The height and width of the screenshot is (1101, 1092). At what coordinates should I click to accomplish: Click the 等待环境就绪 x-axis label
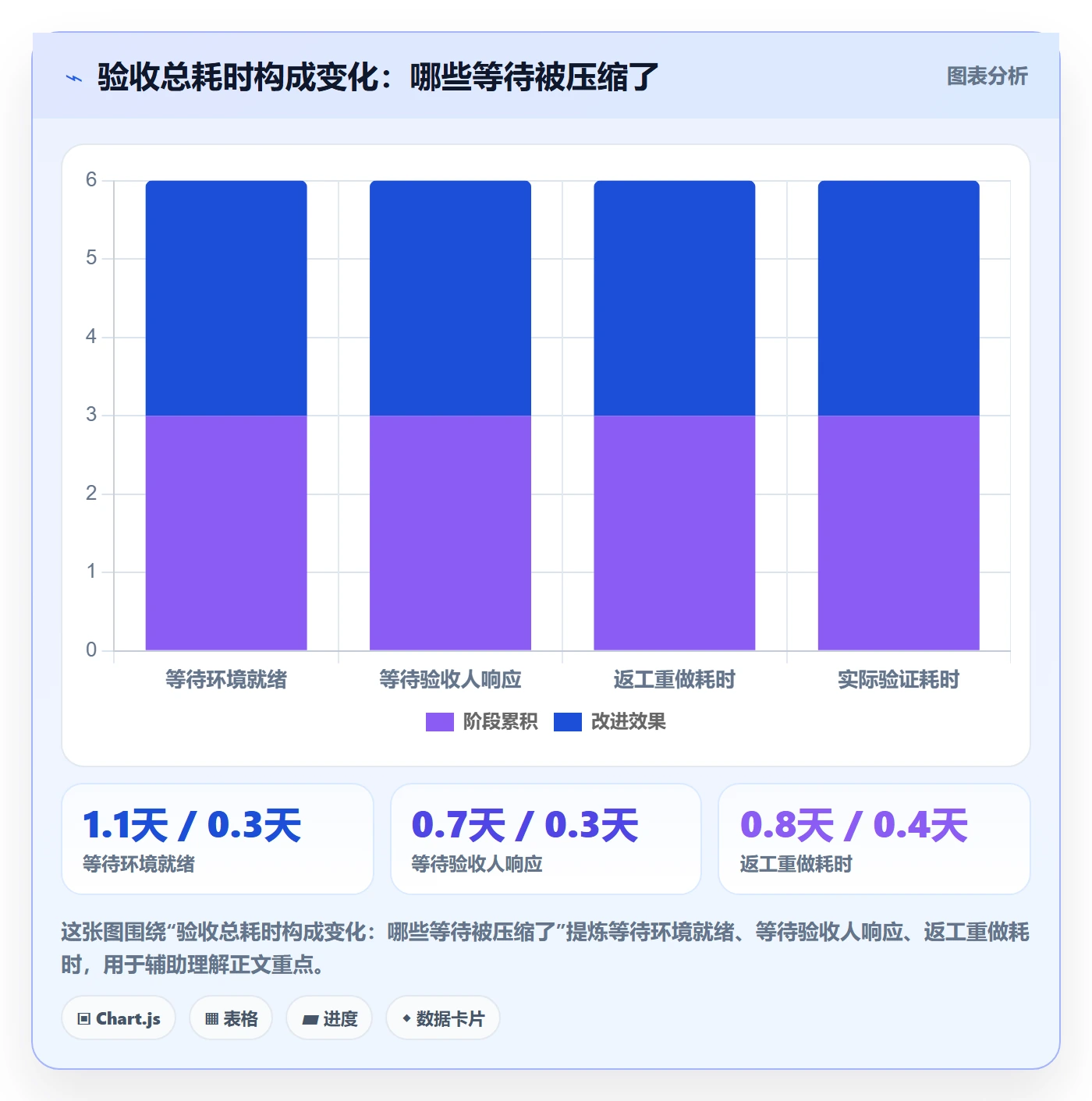tap(226, 680)
